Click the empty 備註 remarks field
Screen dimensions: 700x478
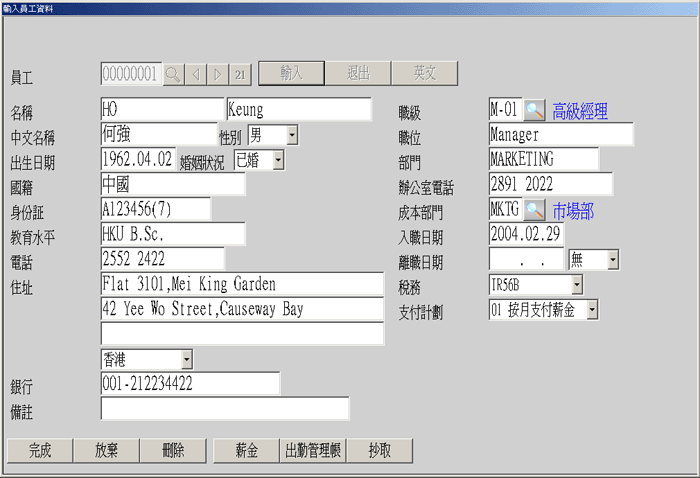pos(225,409)
